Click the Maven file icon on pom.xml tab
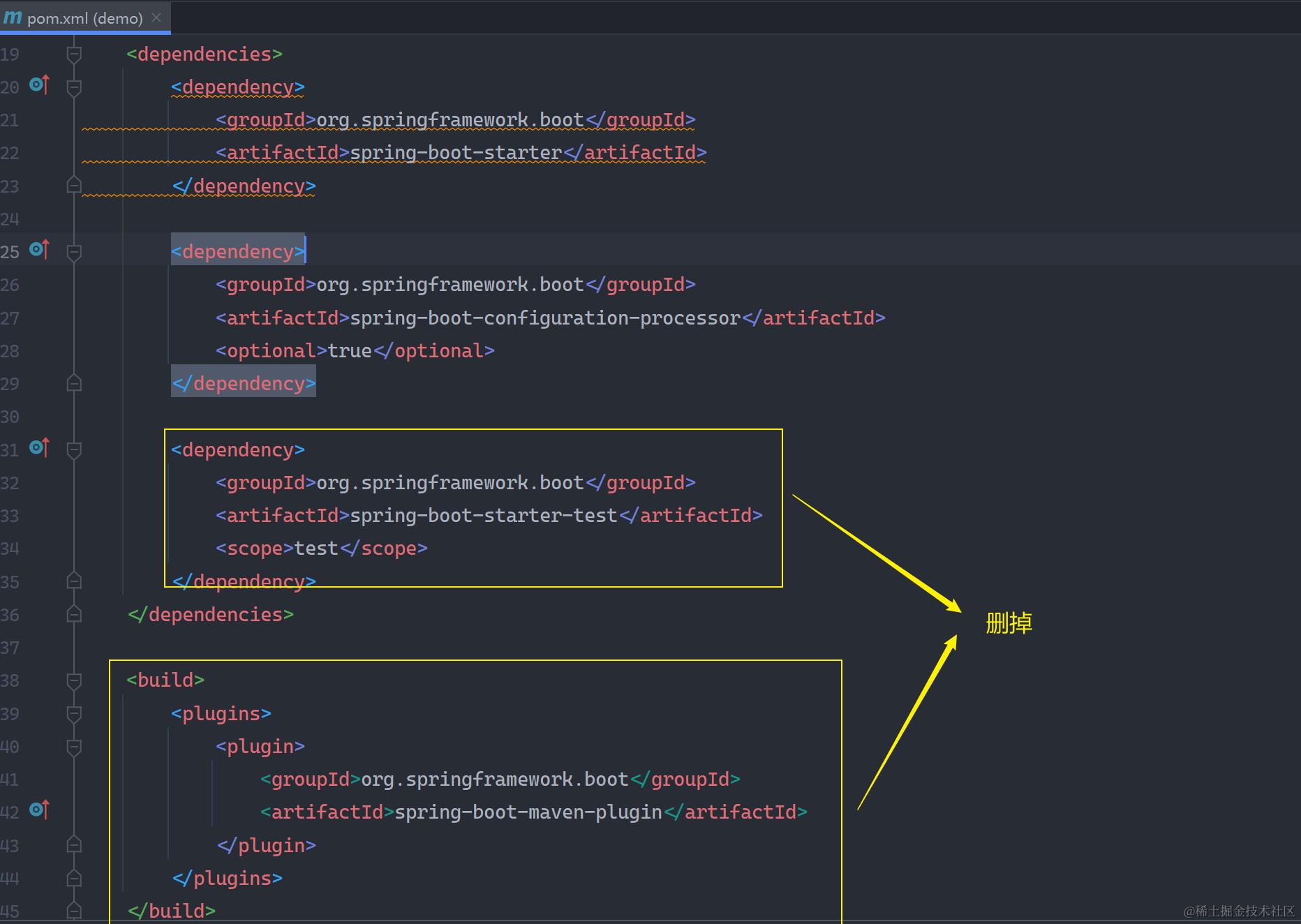 pos(13,17)
